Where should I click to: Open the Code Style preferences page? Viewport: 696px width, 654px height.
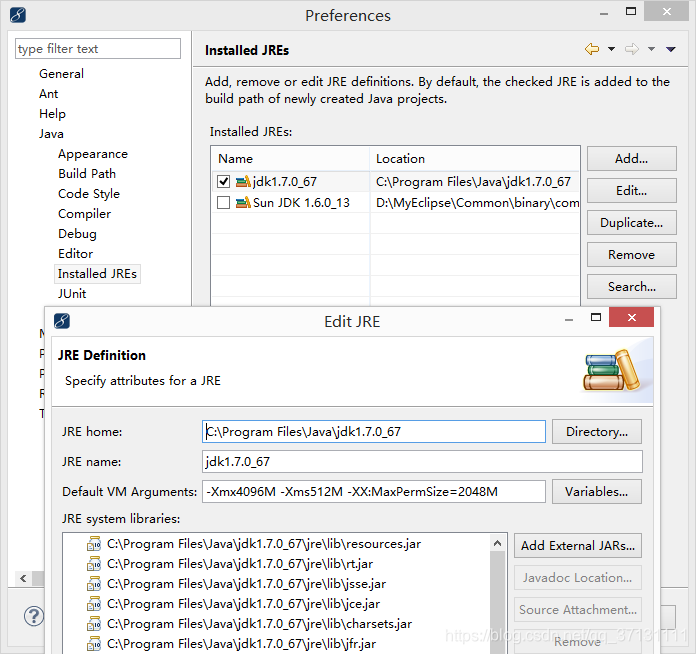point(89,194)
